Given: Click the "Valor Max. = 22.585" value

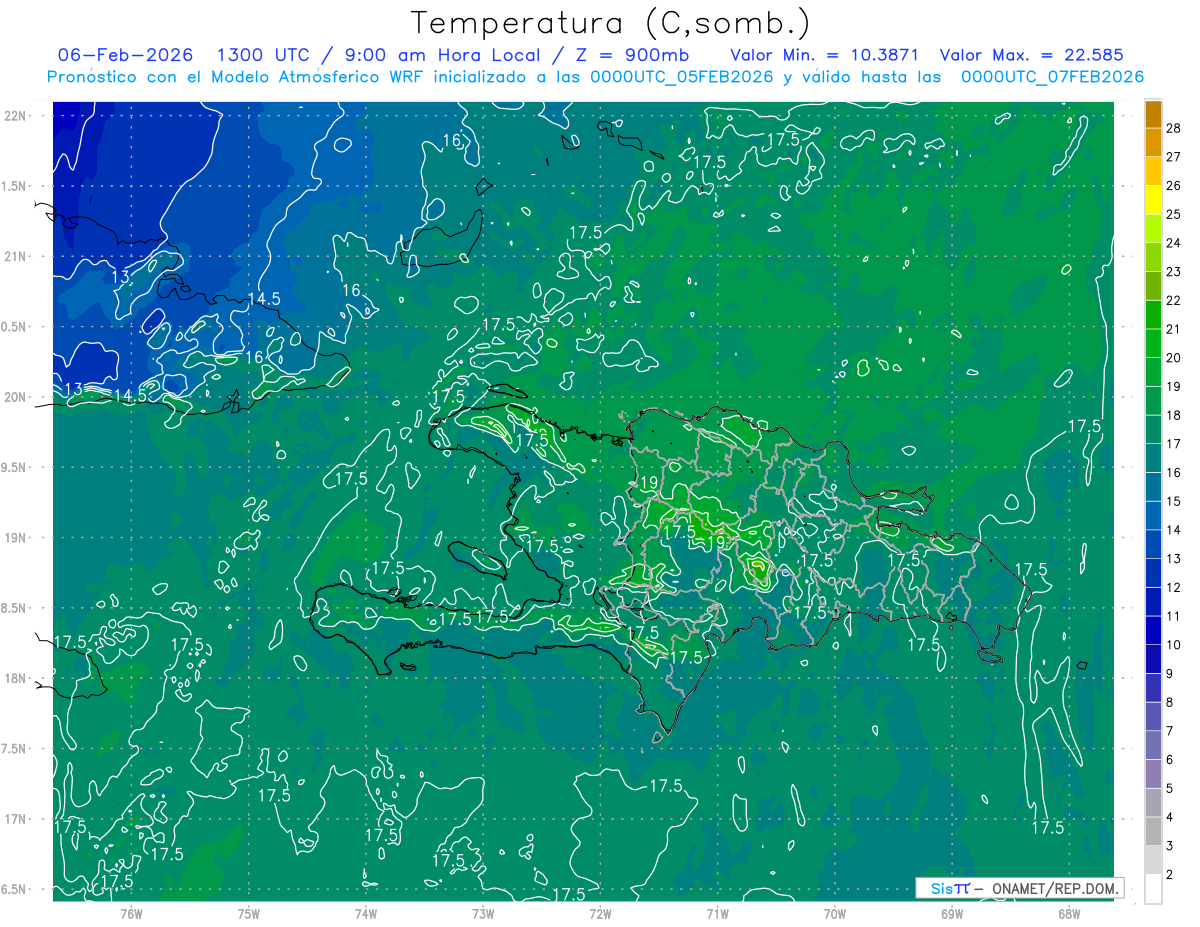Looking at the screenshot, I should pyautogui.click(x=1031, y=55).
